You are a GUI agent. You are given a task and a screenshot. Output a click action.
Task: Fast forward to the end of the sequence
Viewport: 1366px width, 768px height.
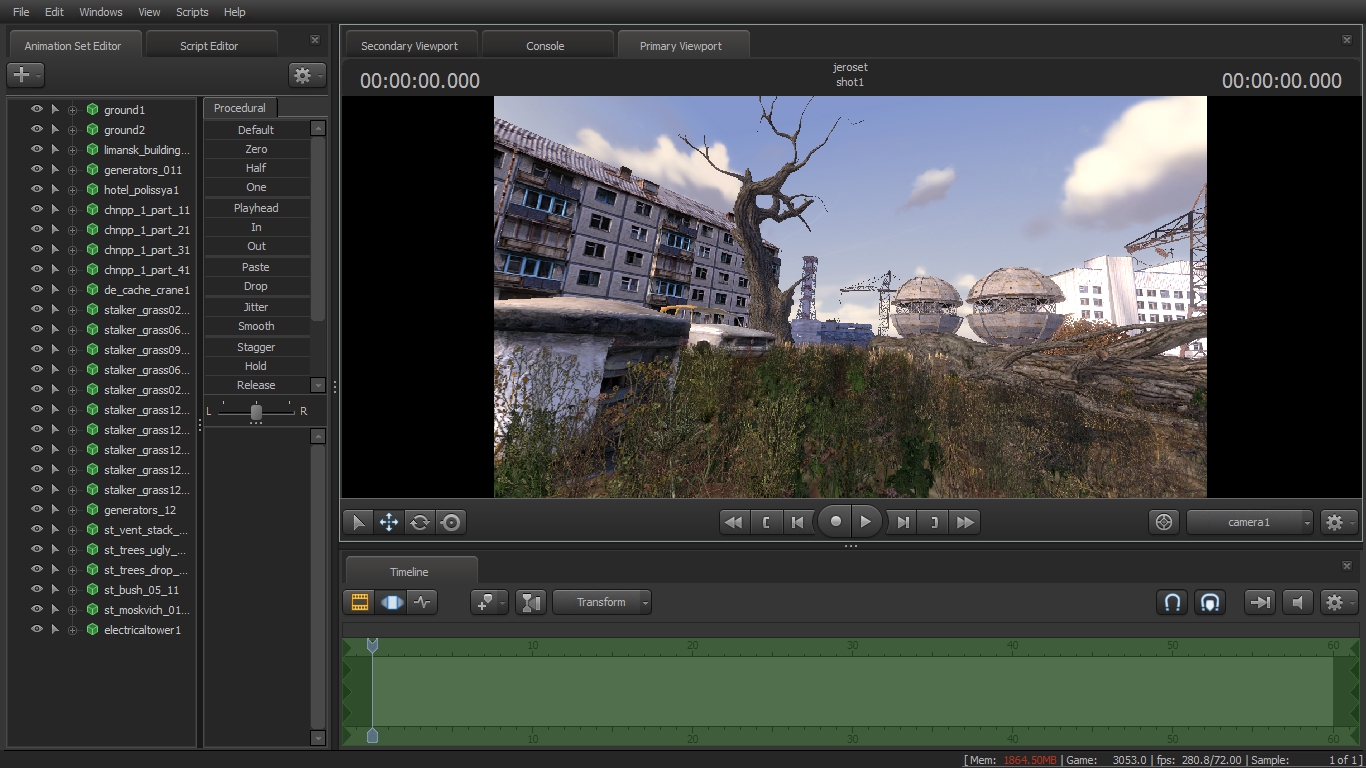tap(965, 522)
